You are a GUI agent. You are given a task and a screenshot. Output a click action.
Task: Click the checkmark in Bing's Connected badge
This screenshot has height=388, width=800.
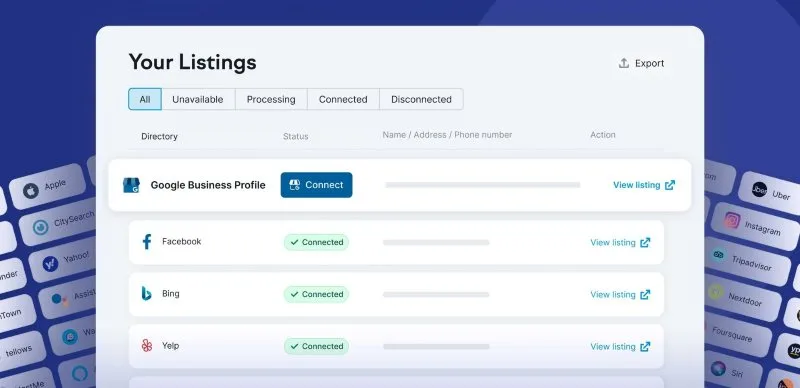(x=294, y=294)
